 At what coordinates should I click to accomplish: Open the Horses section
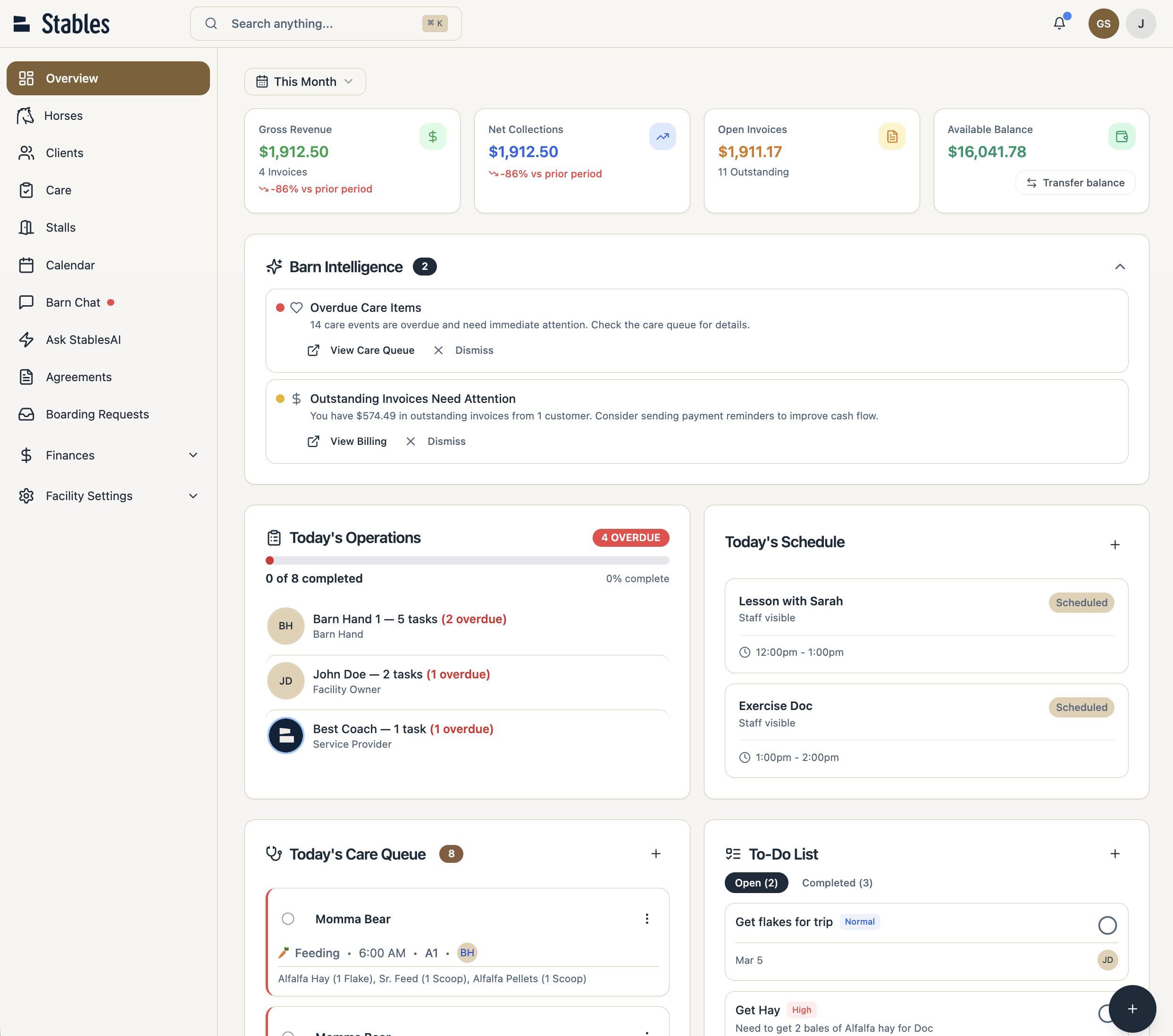pos(108,116)
